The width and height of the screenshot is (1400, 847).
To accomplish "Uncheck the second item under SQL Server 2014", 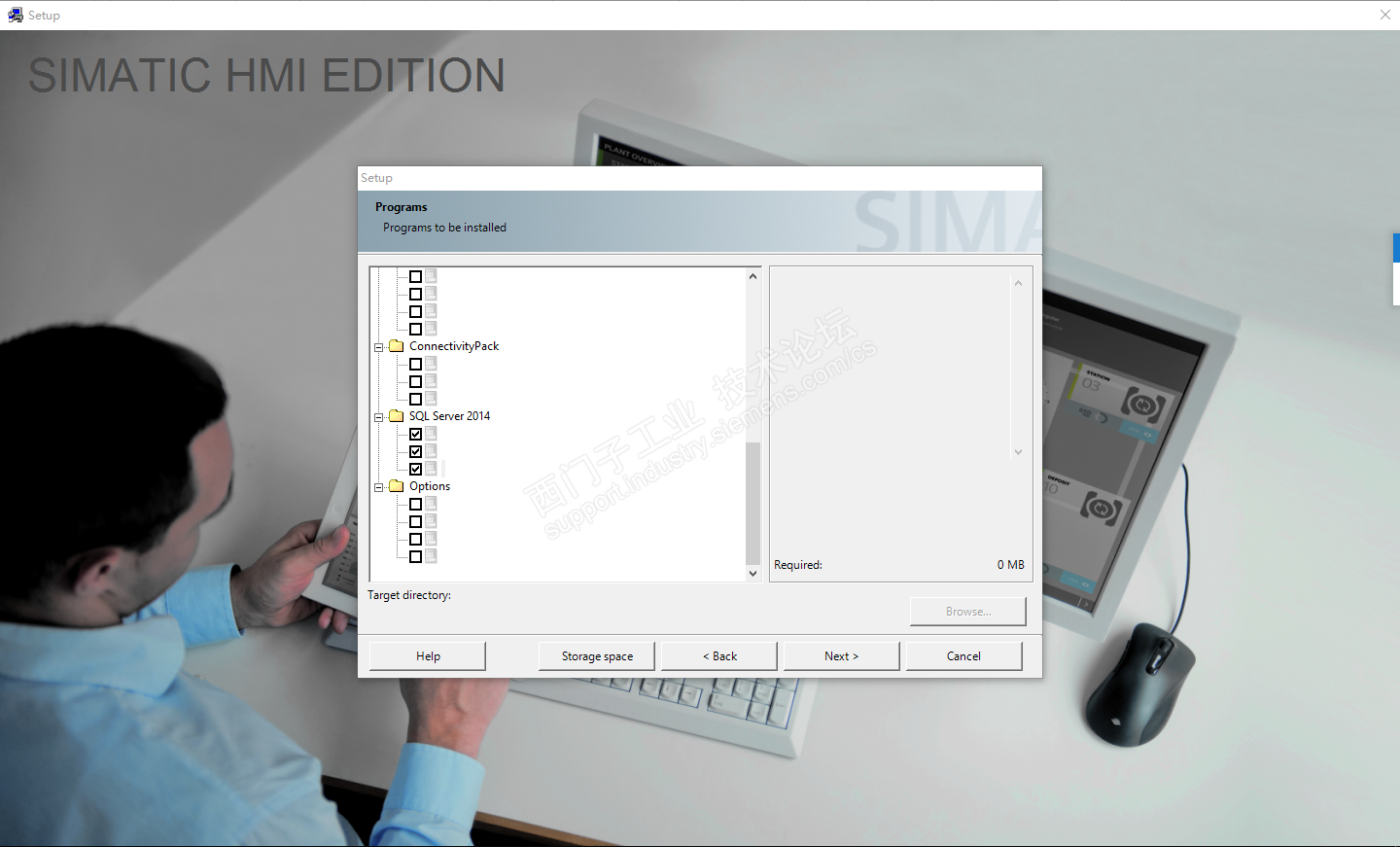I will coord(415,451).
